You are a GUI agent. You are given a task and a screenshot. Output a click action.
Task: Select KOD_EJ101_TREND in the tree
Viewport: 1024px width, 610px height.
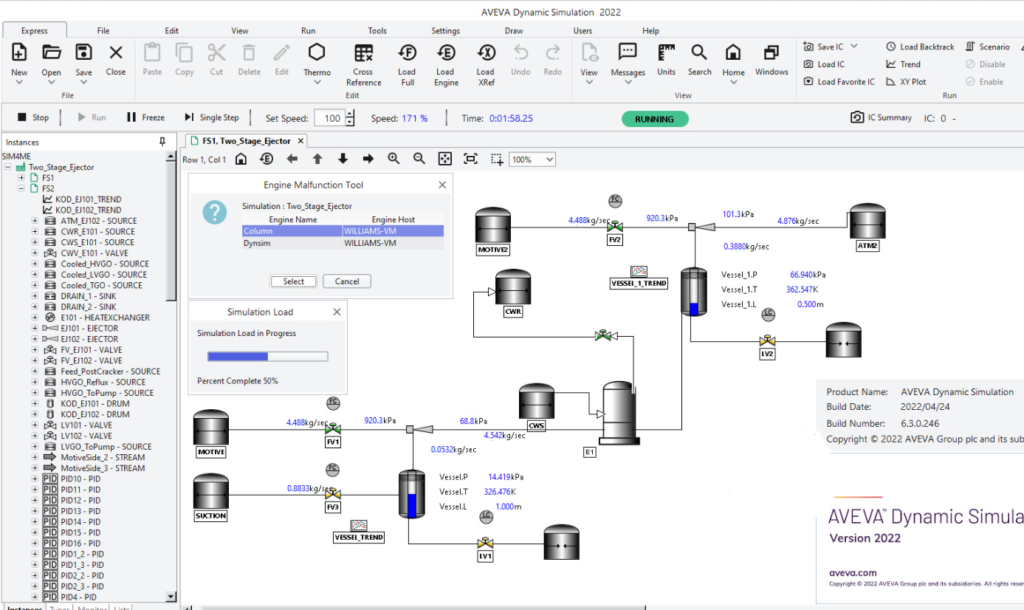[x=88, y=199]
